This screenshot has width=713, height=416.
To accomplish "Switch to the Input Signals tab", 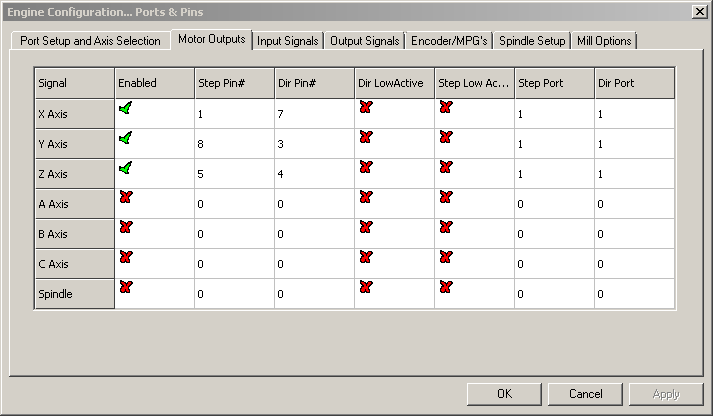I will [287, 41].
